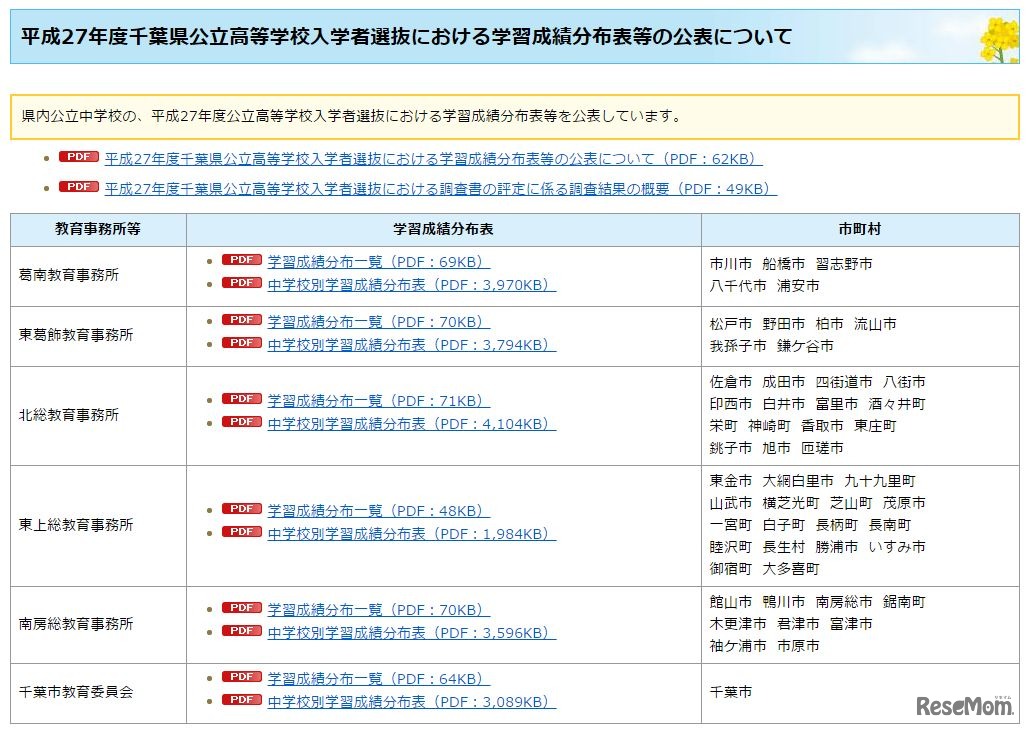Screen dimensions: 1027x729
Task: Open 東葛飾の中学校別学習成績分布表（PDF：3,794KB）
Action: tap(411, 344)
